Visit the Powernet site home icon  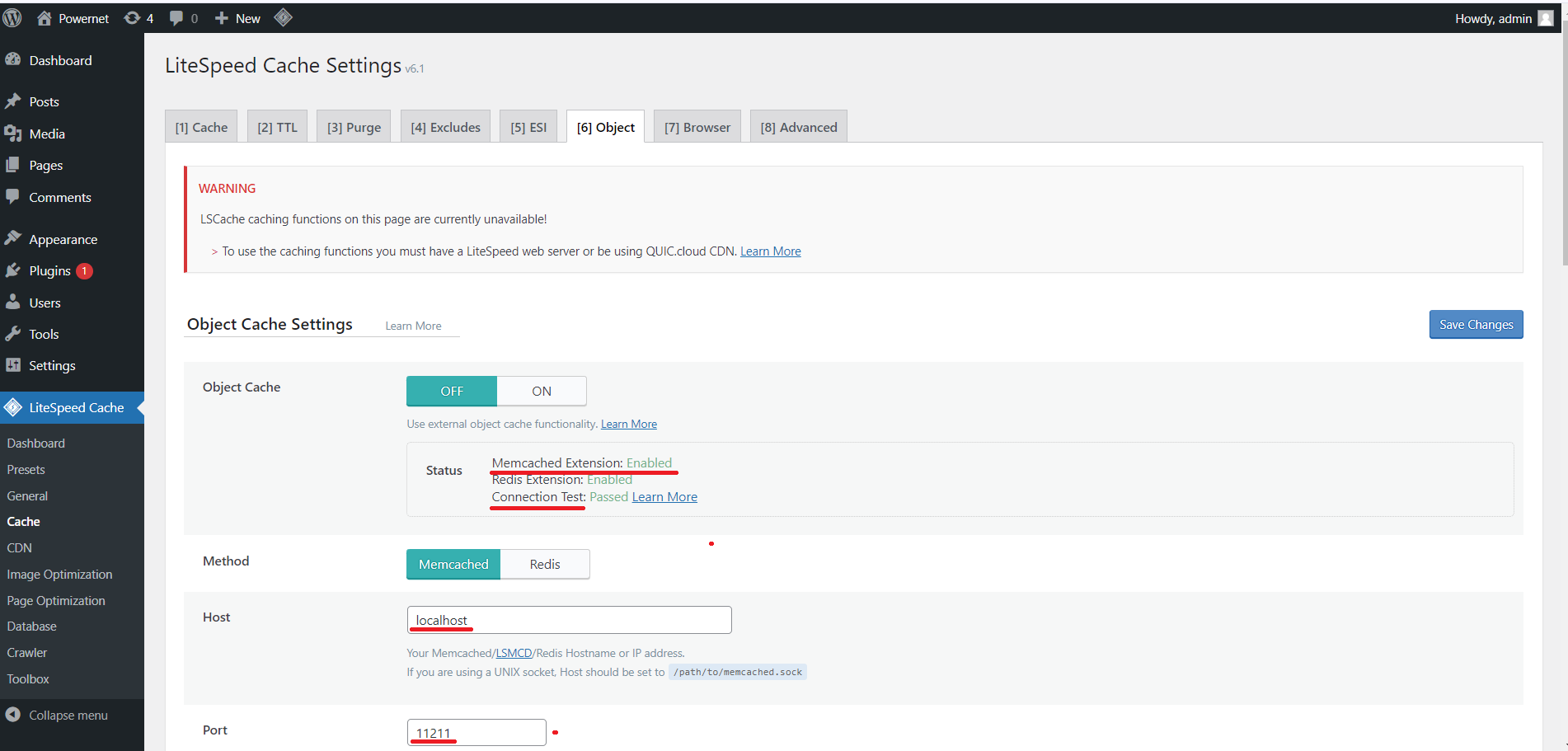tap(45, 18)
